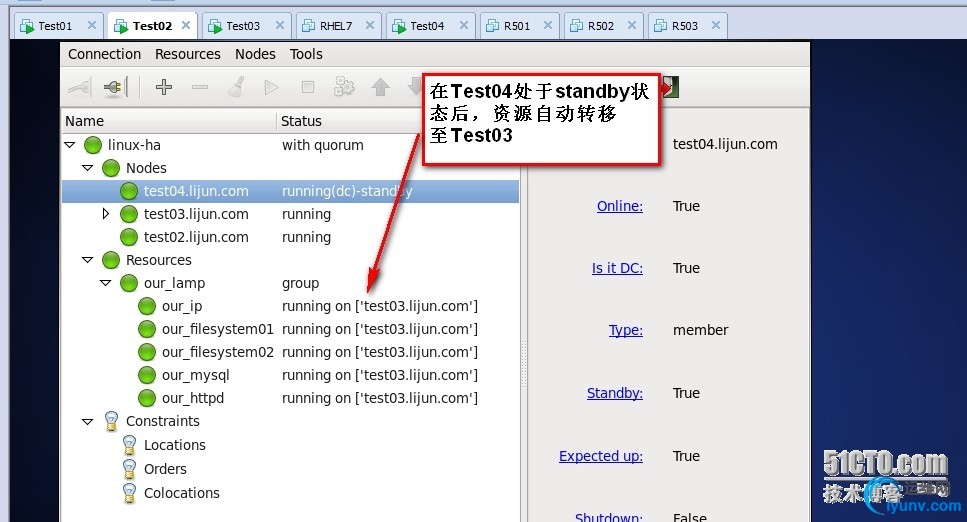Click the Online: link

coord(619,206)
